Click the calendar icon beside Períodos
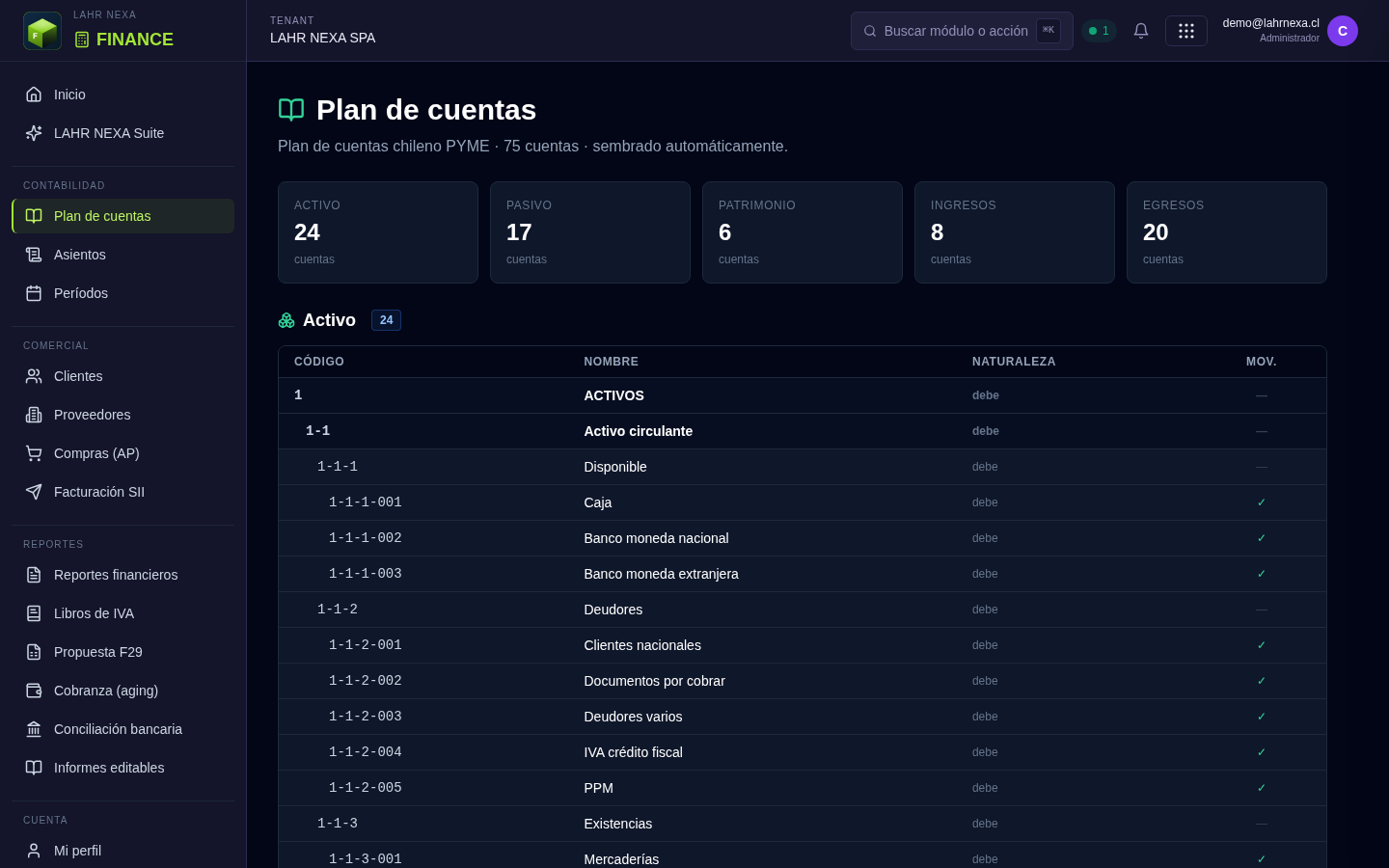 [34, 293]
